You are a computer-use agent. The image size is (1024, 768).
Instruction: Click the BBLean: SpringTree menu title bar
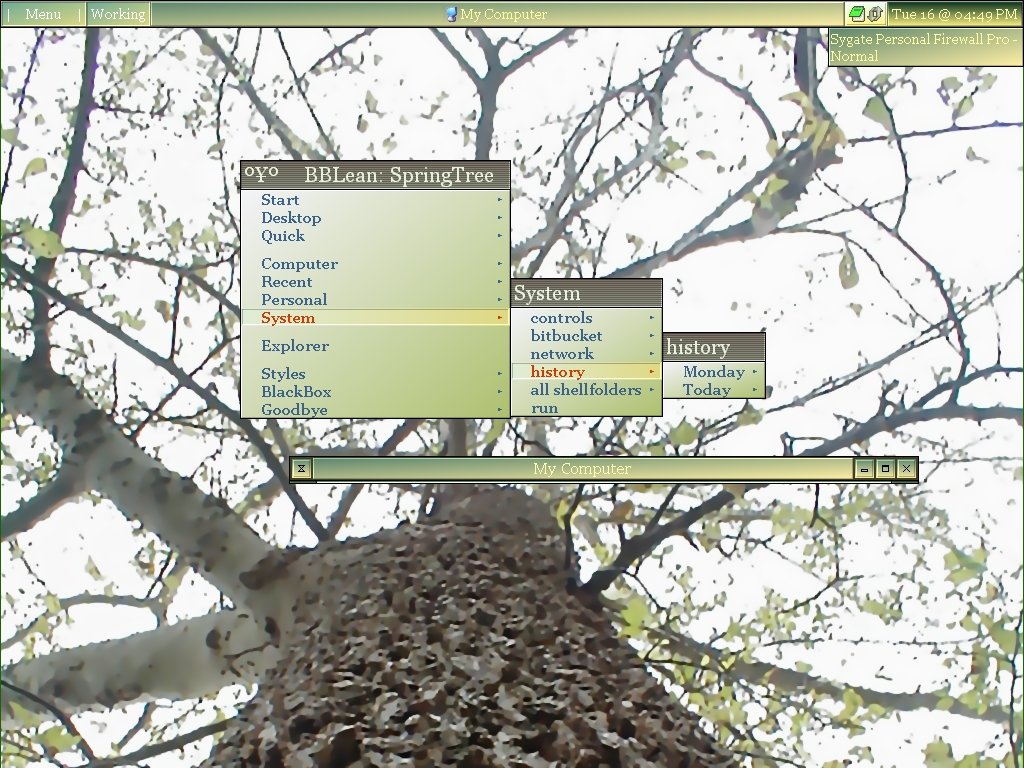click(x=376, y=175)
